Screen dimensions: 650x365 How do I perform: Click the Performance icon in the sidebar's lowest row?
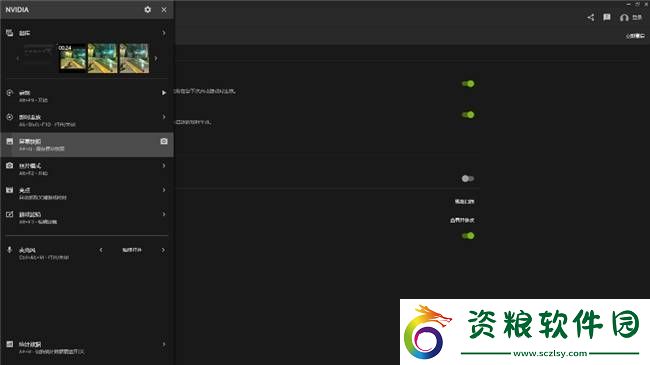pos(10,344)
